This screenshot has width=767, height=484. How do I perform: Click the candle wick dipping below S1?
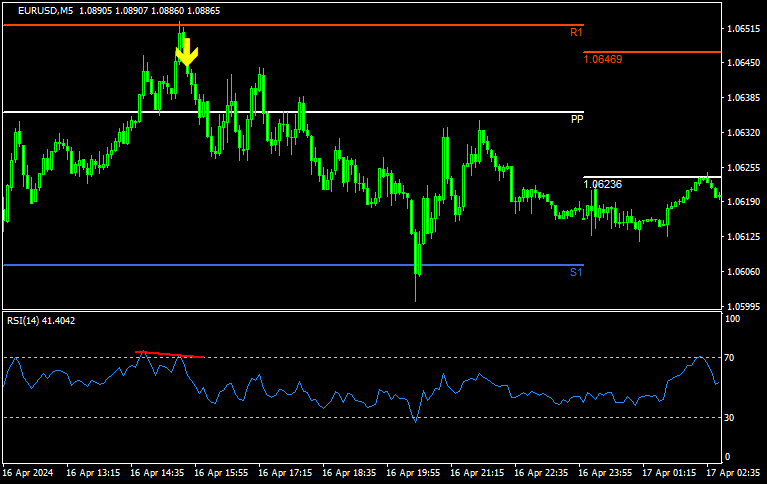(416, 290)
